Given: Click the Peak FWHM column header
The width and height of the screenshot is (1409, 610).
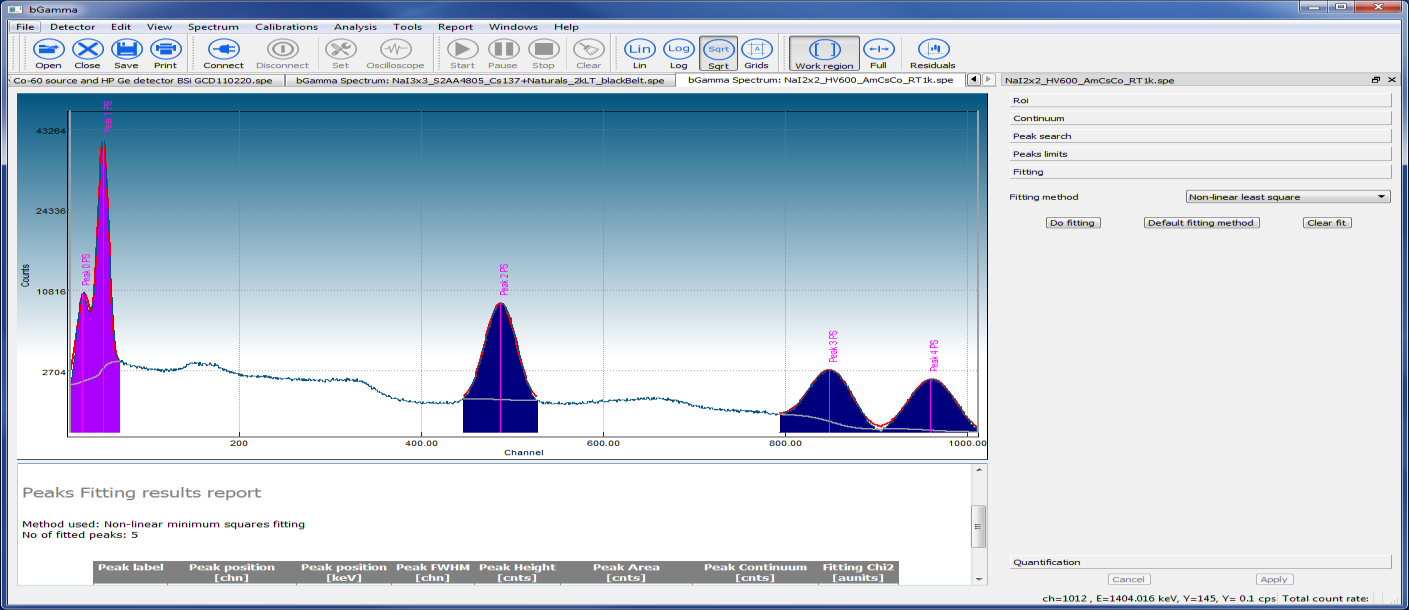Looking at the screenshot, I should click(433, 572).
